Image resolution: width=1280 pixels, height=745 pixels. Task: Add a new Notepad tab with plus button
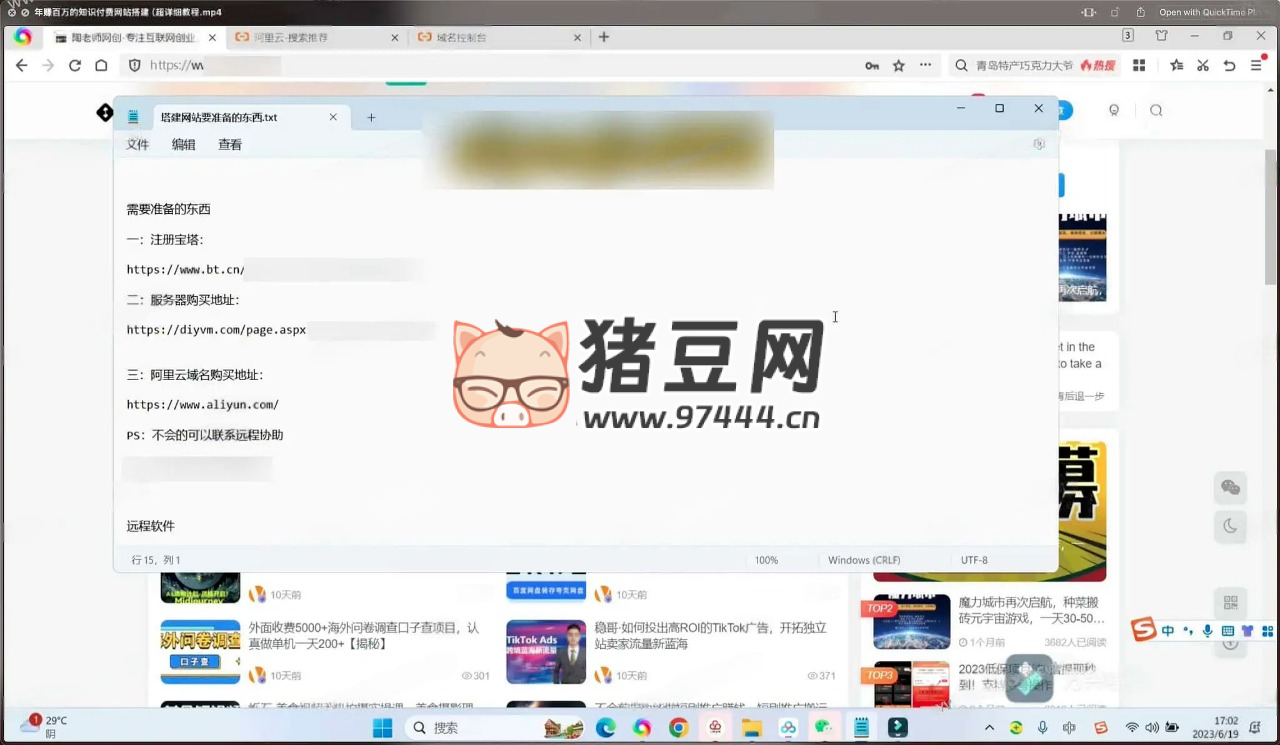[371, 117]
